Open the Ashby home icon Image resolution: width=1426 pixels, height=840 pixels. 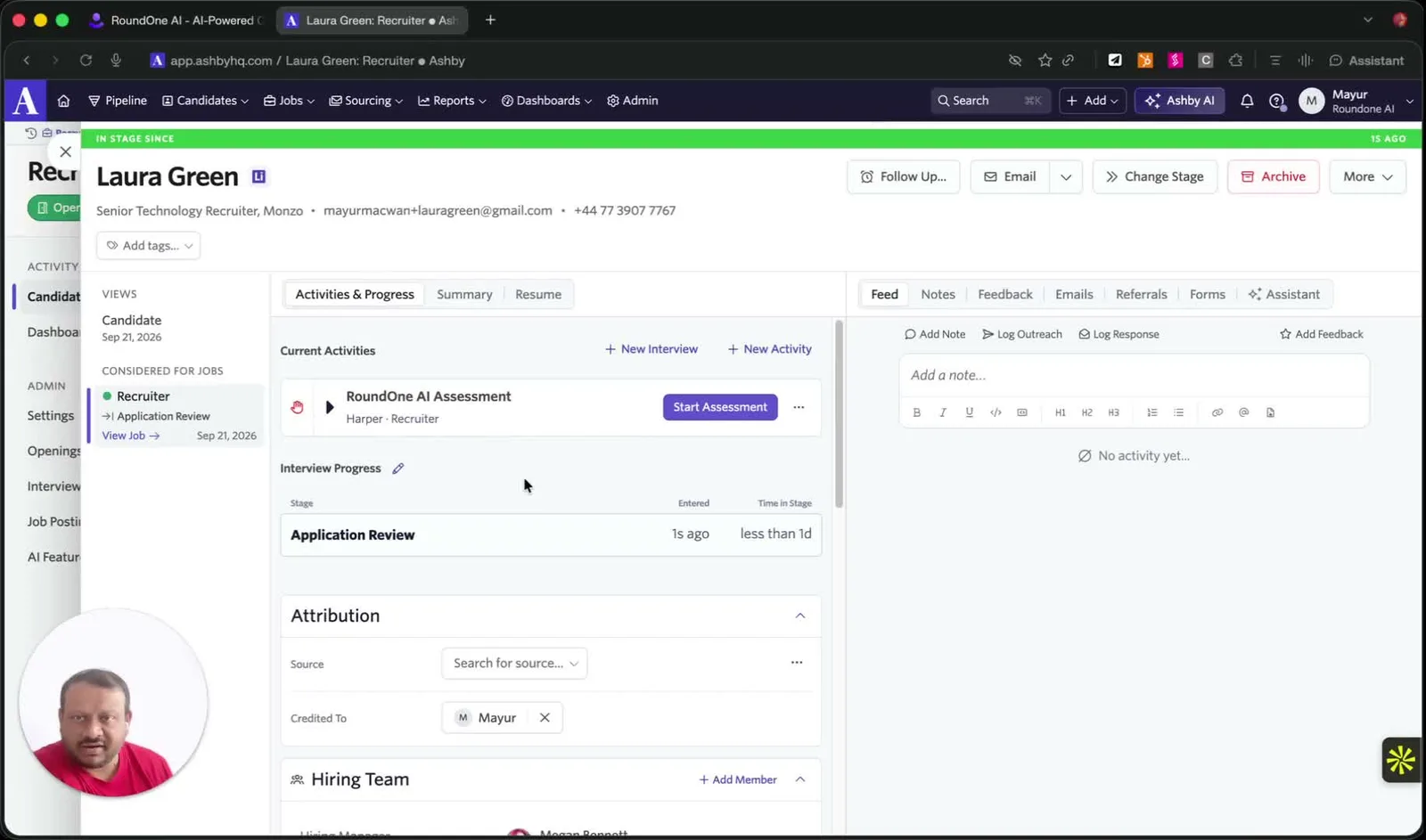tap(63, 101)
